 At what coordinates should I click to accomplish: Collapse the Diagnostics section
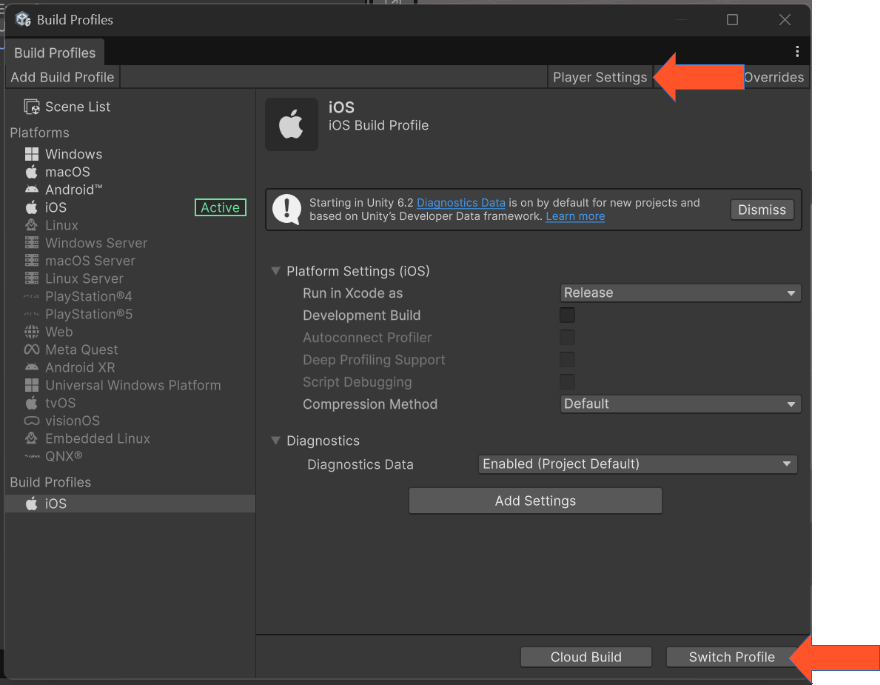(276, 440)
